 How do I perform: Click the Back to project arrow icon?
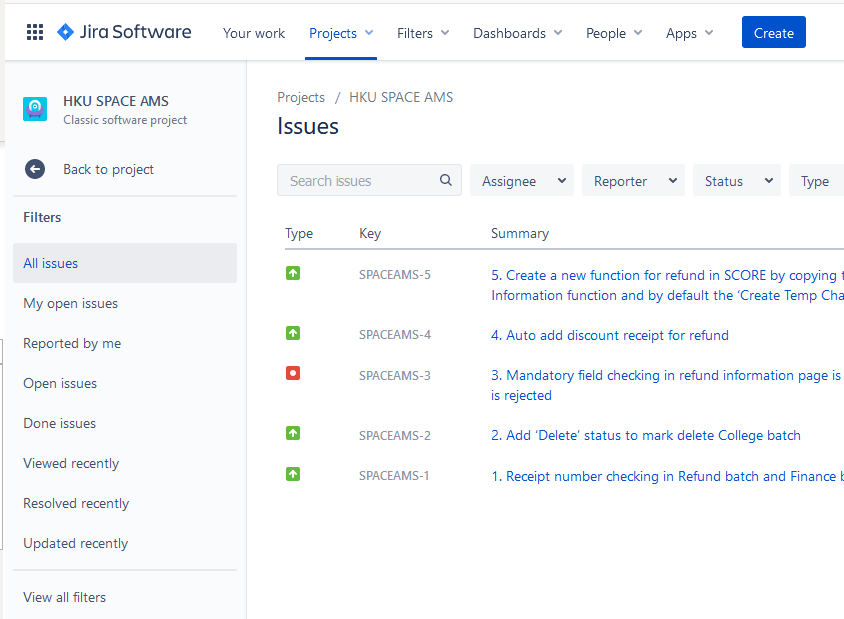(x=35, y=169)
